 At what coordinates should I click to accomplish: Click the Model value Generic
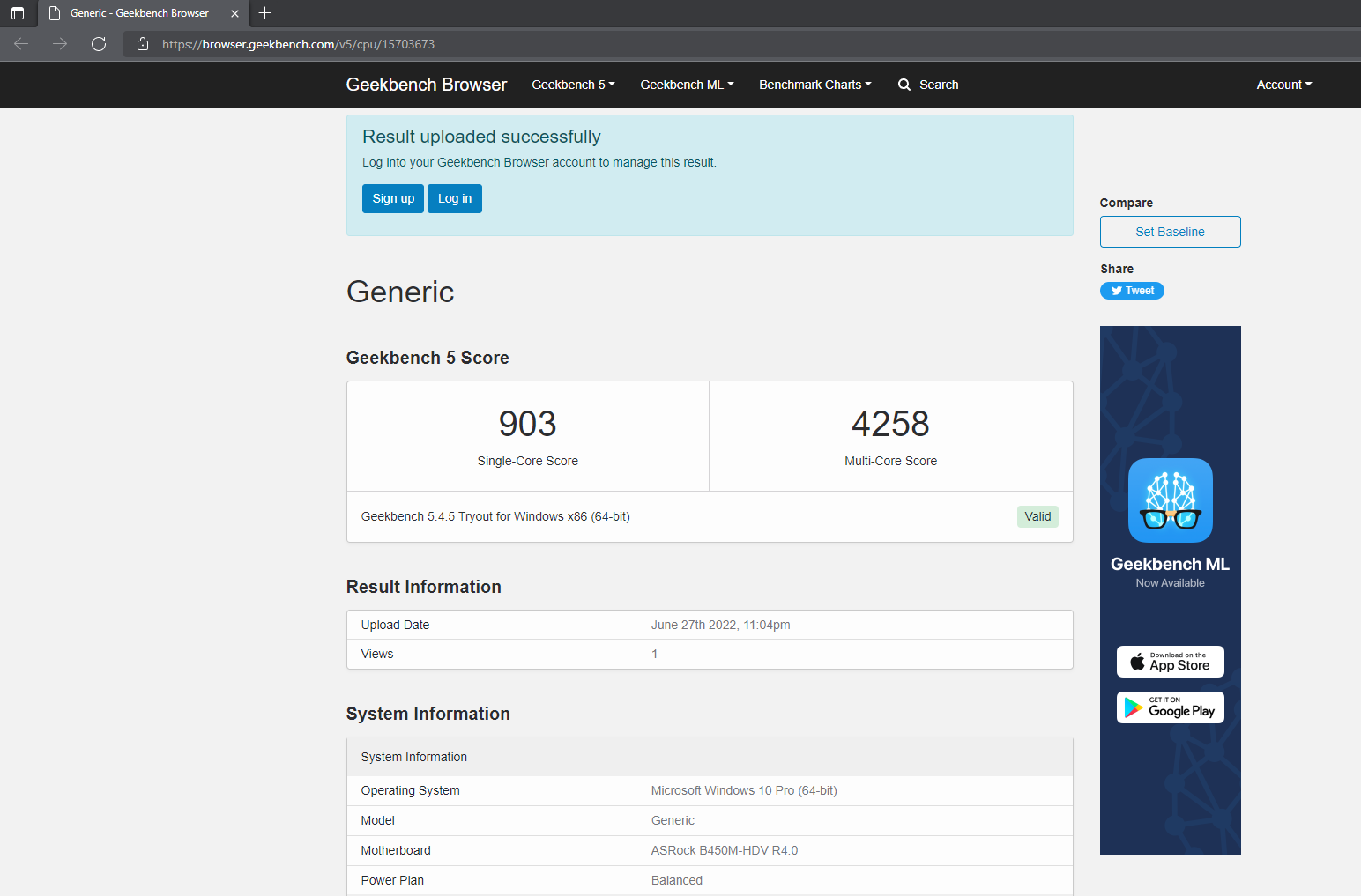tap(673, 820)
